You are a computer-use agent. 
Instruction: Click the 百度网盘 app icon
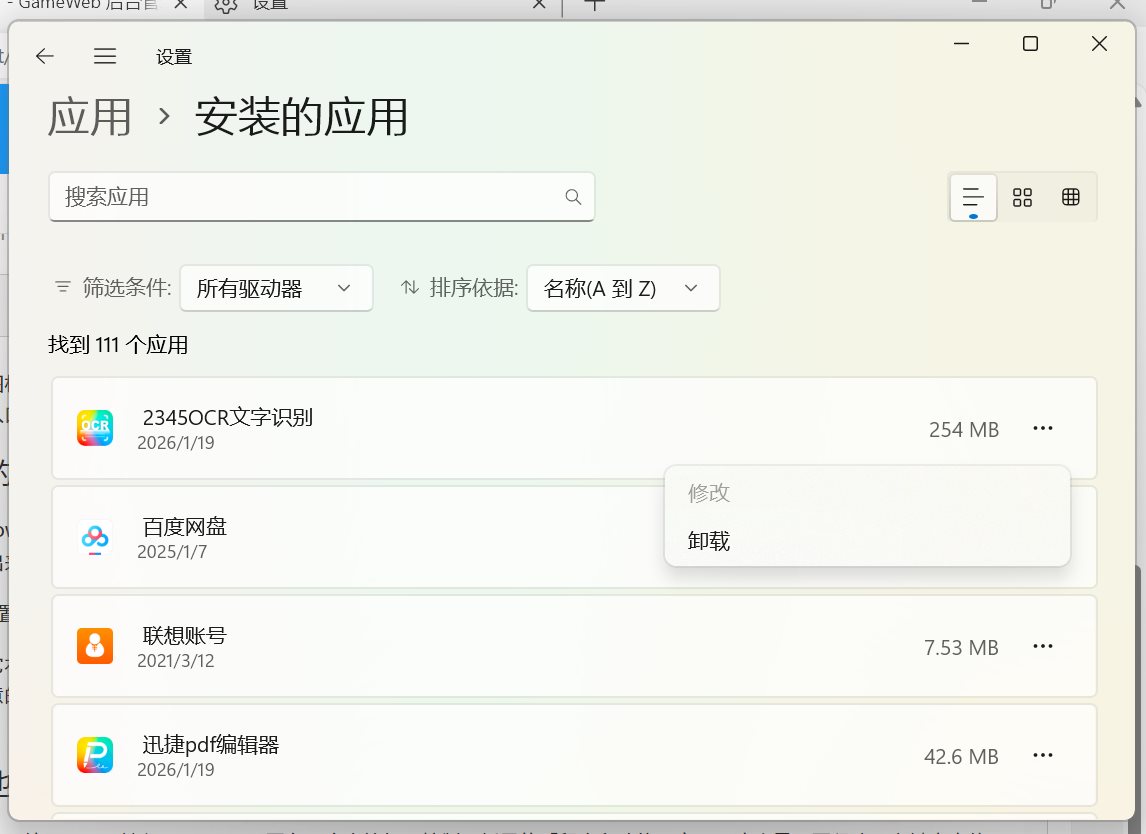[95, 538]
